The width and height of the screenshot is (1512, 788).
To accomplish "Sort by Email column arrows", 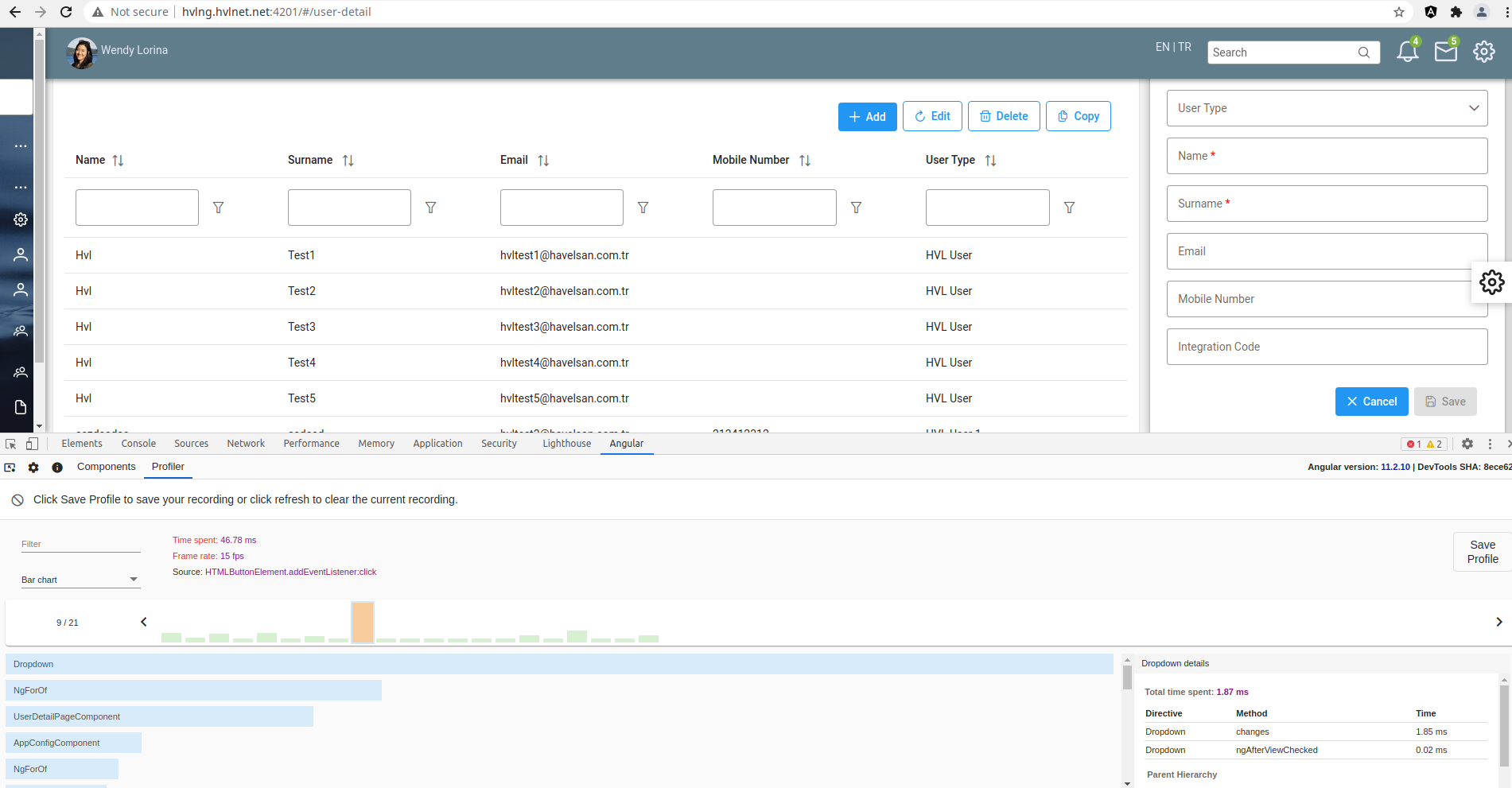I will (x=543, y=161).
